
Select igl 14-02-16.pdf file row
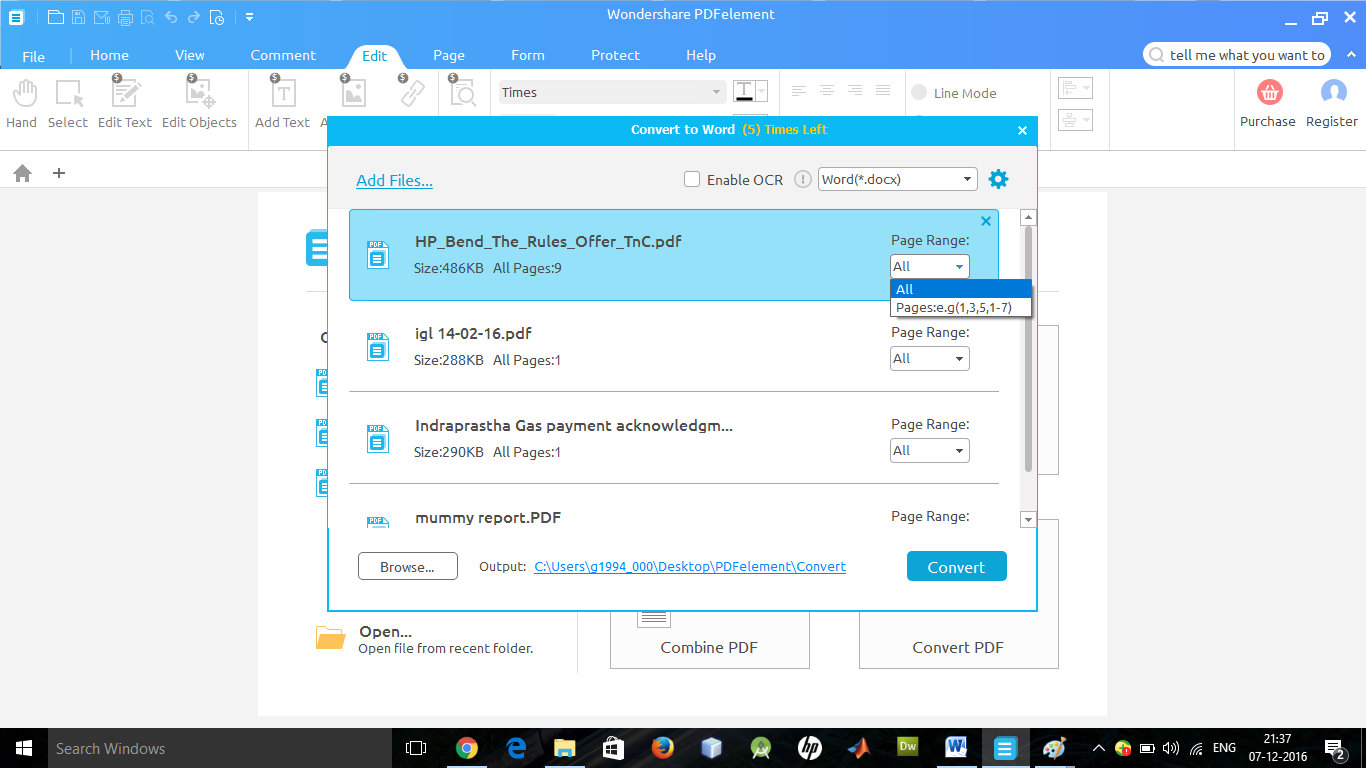[674, 346]
